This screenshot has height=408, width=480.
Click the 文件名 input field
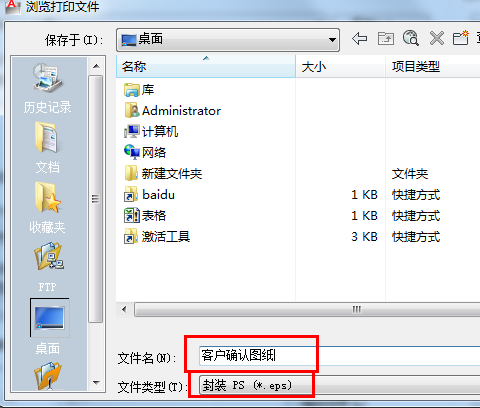pos(339,356)
